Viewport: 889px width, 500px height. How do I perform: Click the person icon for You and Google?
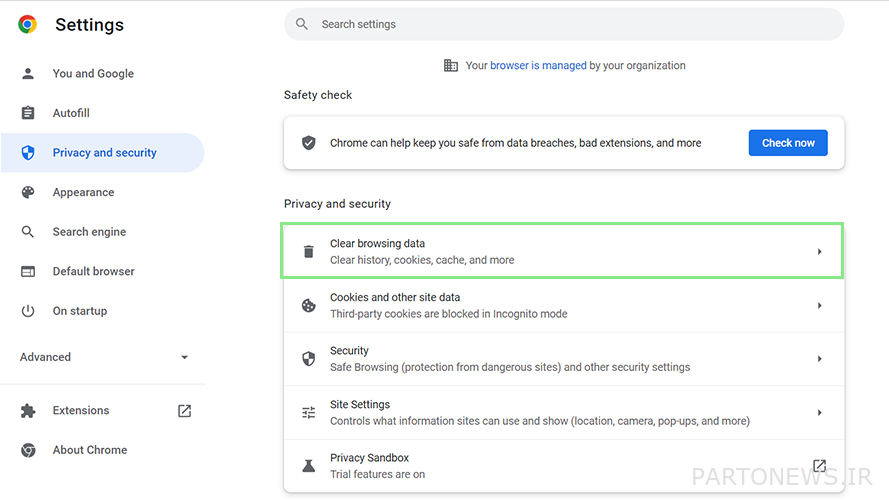(x=28, y=73)
